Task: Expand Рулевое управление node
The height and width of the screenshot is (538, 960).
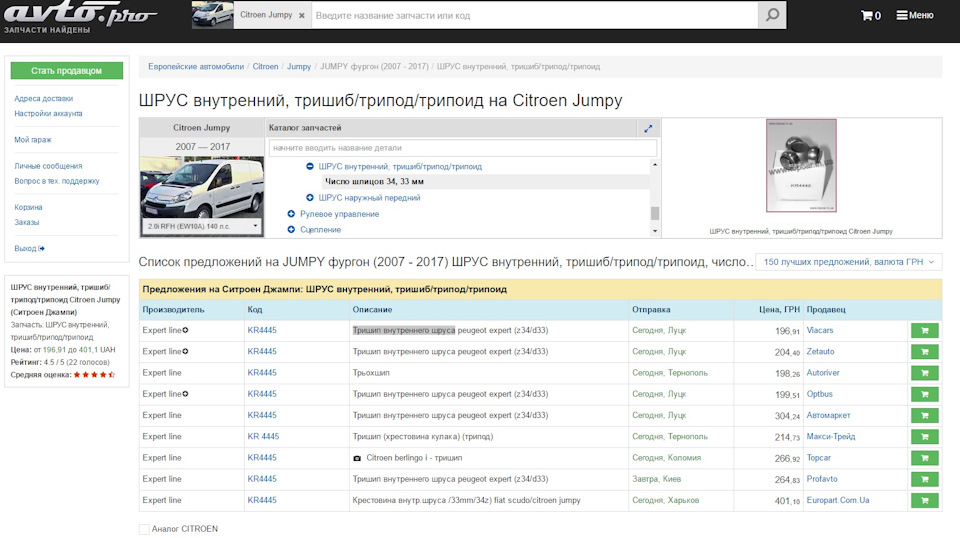Action: tap(291, 214)
